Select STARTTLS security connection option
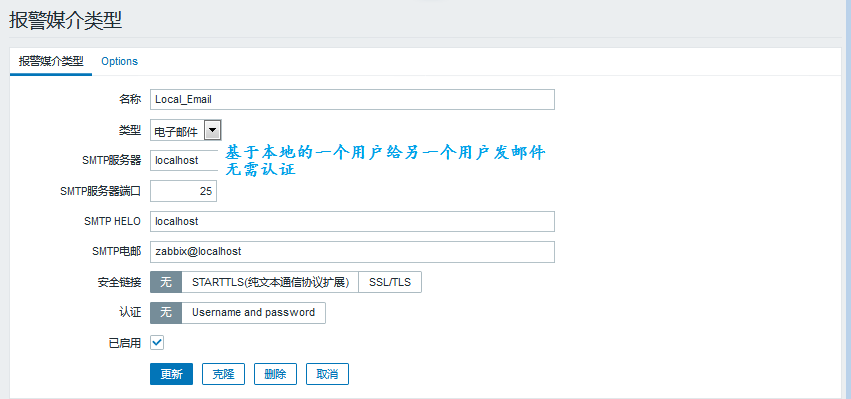 point(270,282)
